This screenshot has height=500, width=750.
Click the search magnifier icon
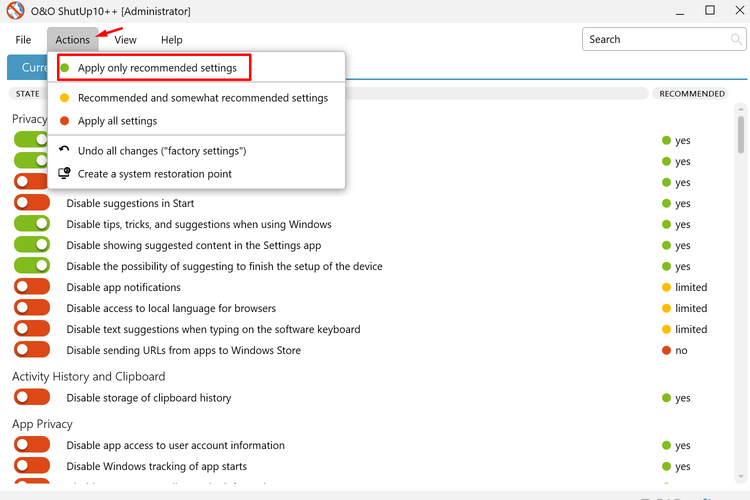(736, 40)
